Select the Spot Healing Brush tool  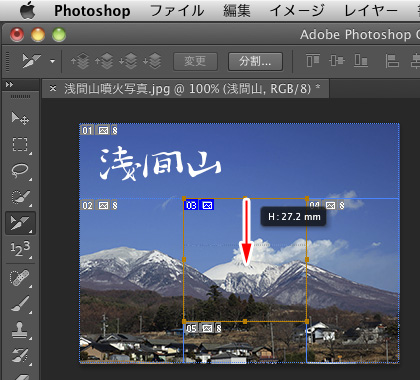point(20,278)
